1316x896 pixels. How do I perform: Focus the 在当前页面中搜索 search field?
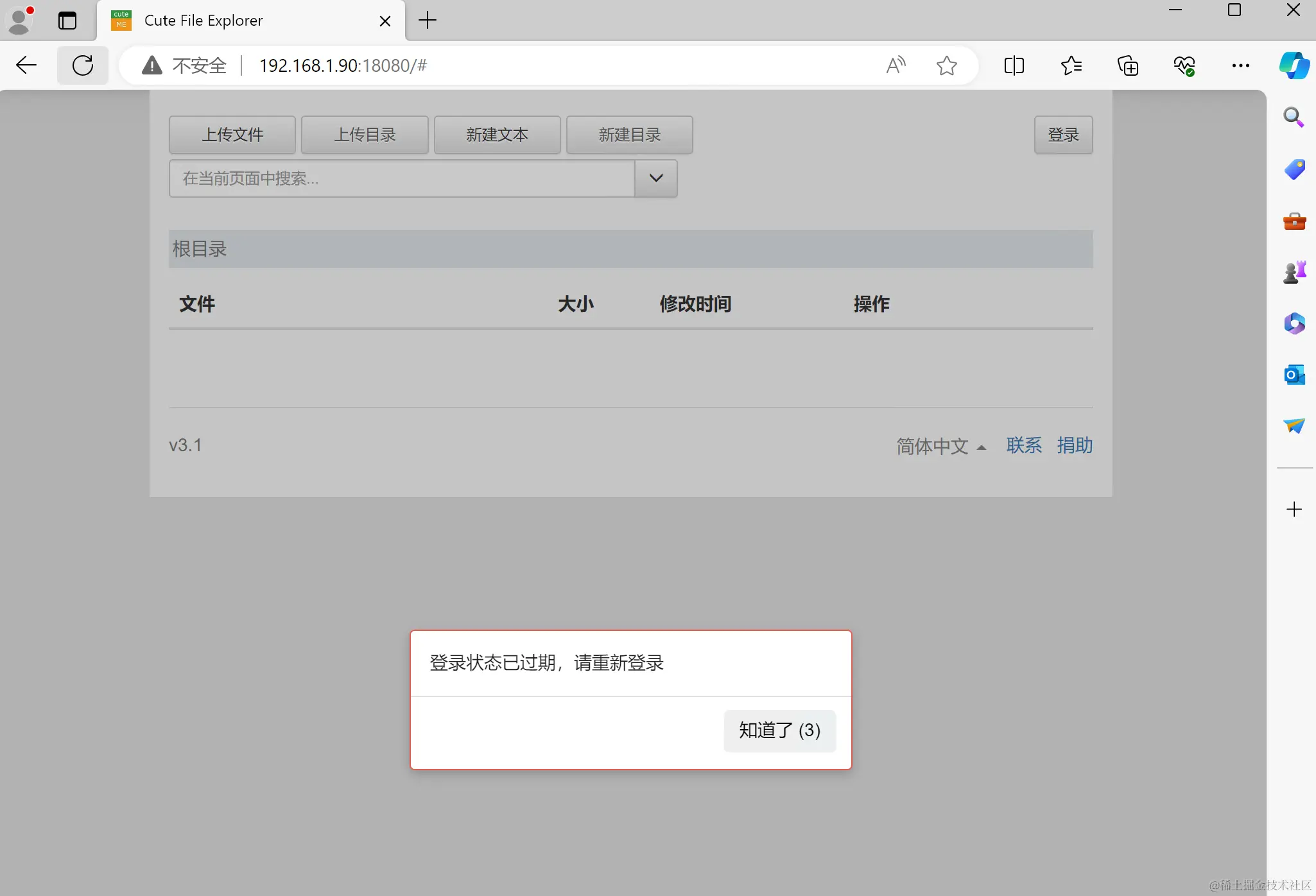tap(401, 178)
